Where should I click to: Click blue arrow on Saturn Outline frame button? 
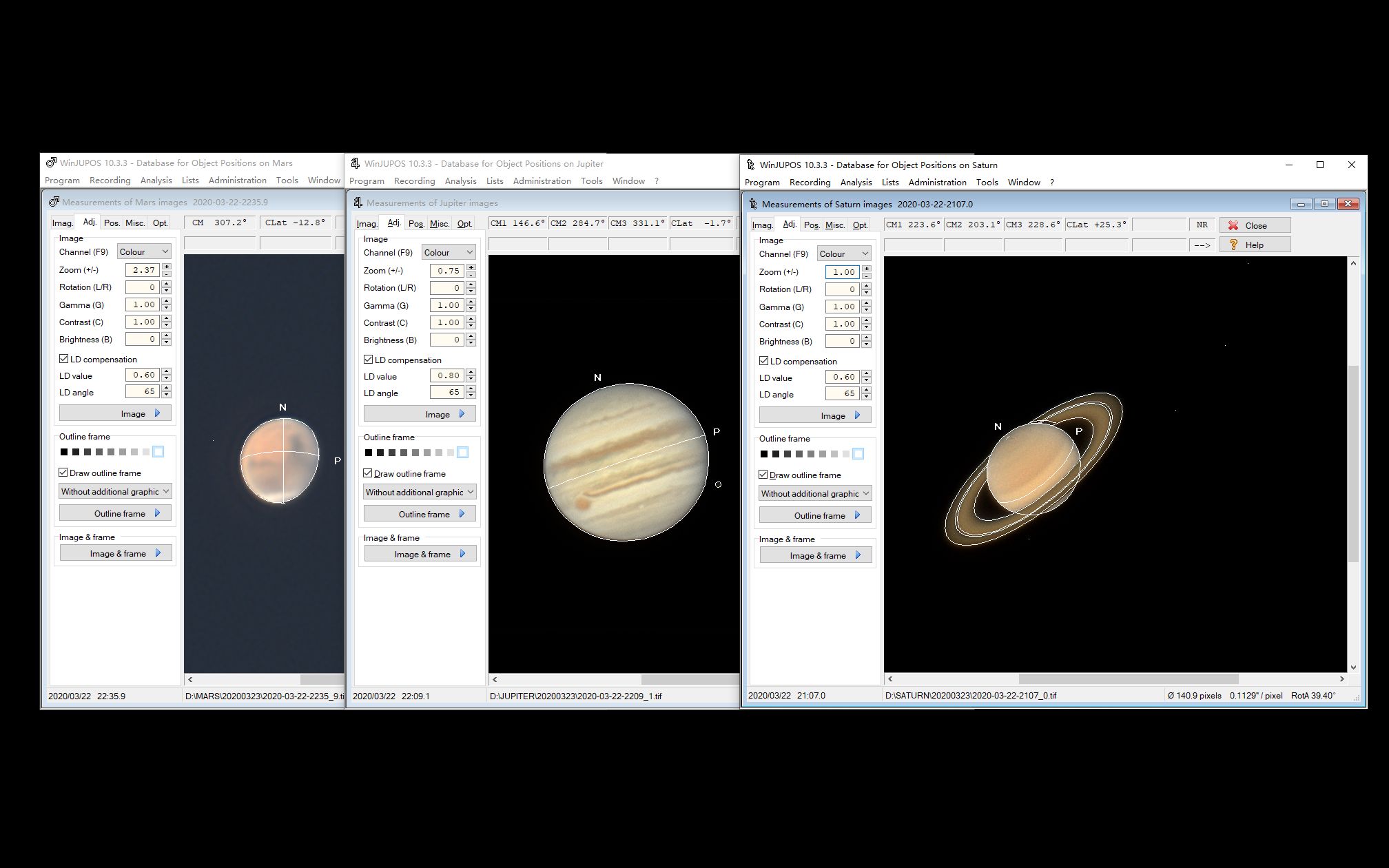[857, 515]
